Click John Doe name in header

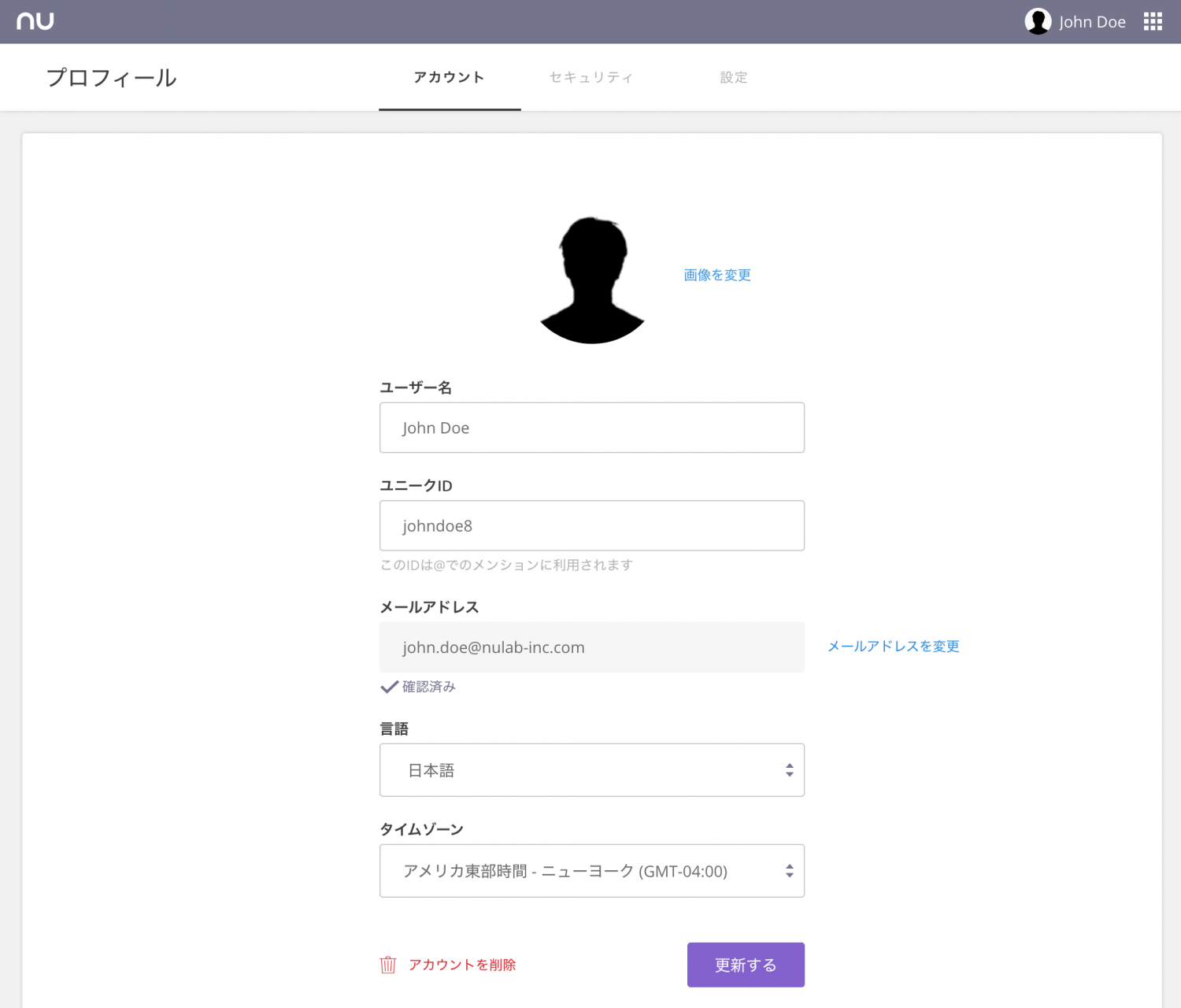click(x=1092, y=22)
